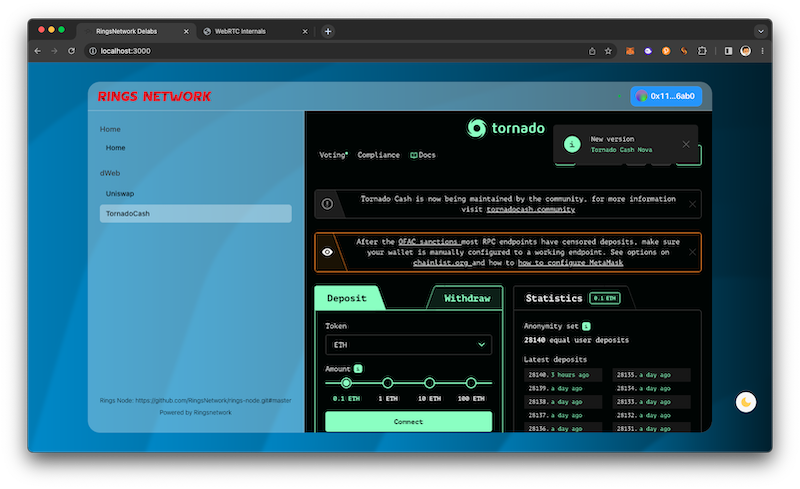Select the Deposit tab
The height and width of the screenshot is (489, 800).
[x=347, y=298]
